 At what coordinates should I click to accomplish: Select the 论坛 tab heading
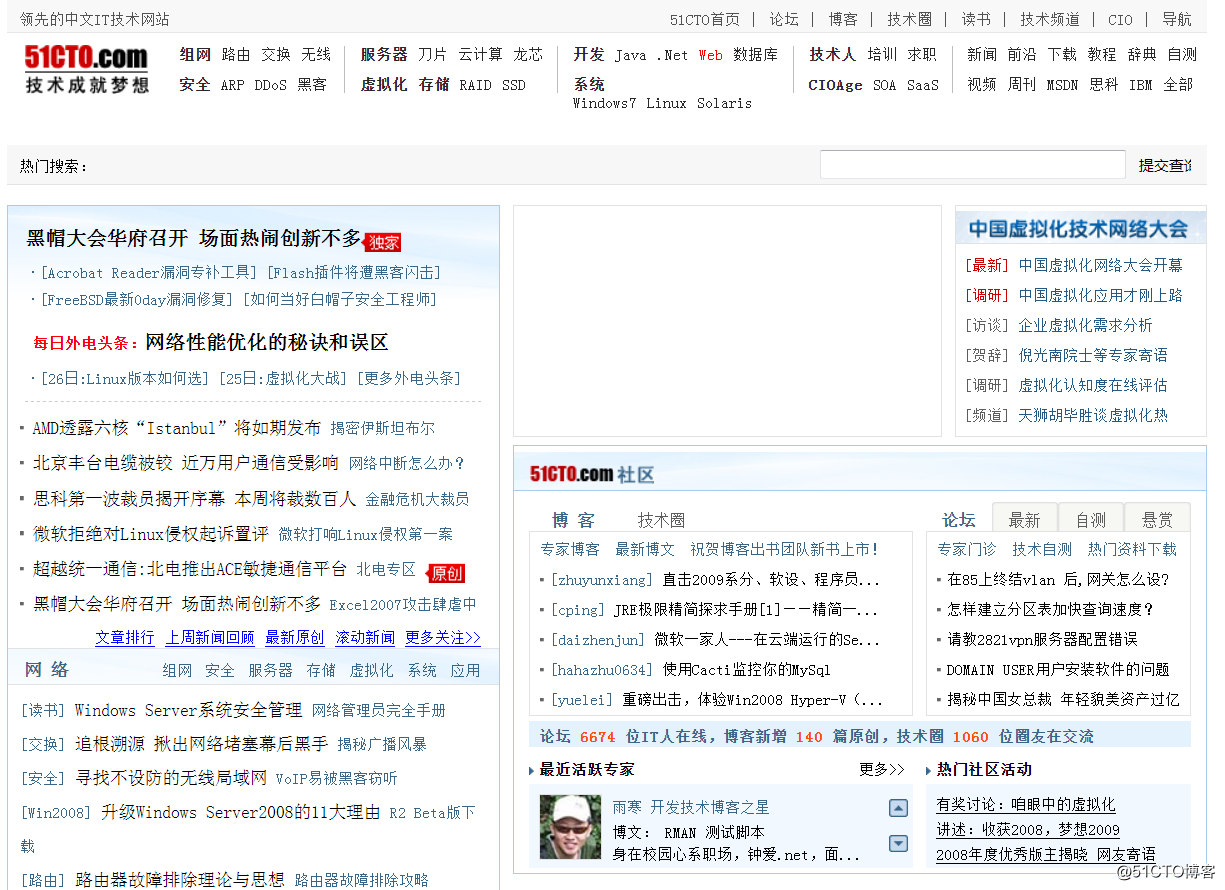pyautogui.click(x=959, y=519)
